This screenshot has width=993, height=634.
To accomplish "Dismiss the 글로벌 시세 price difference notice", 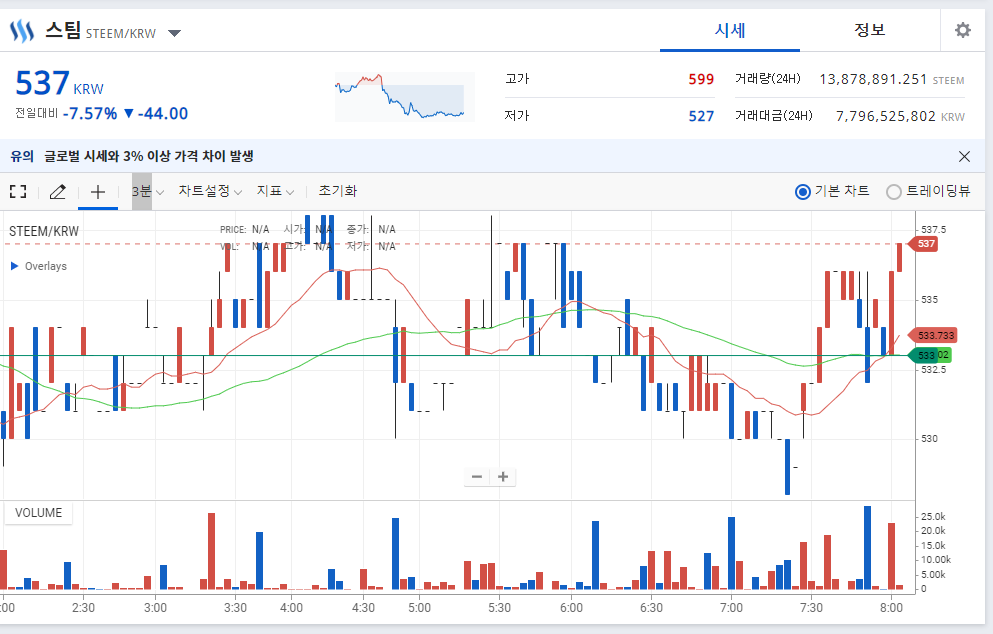I will (964, 156).
